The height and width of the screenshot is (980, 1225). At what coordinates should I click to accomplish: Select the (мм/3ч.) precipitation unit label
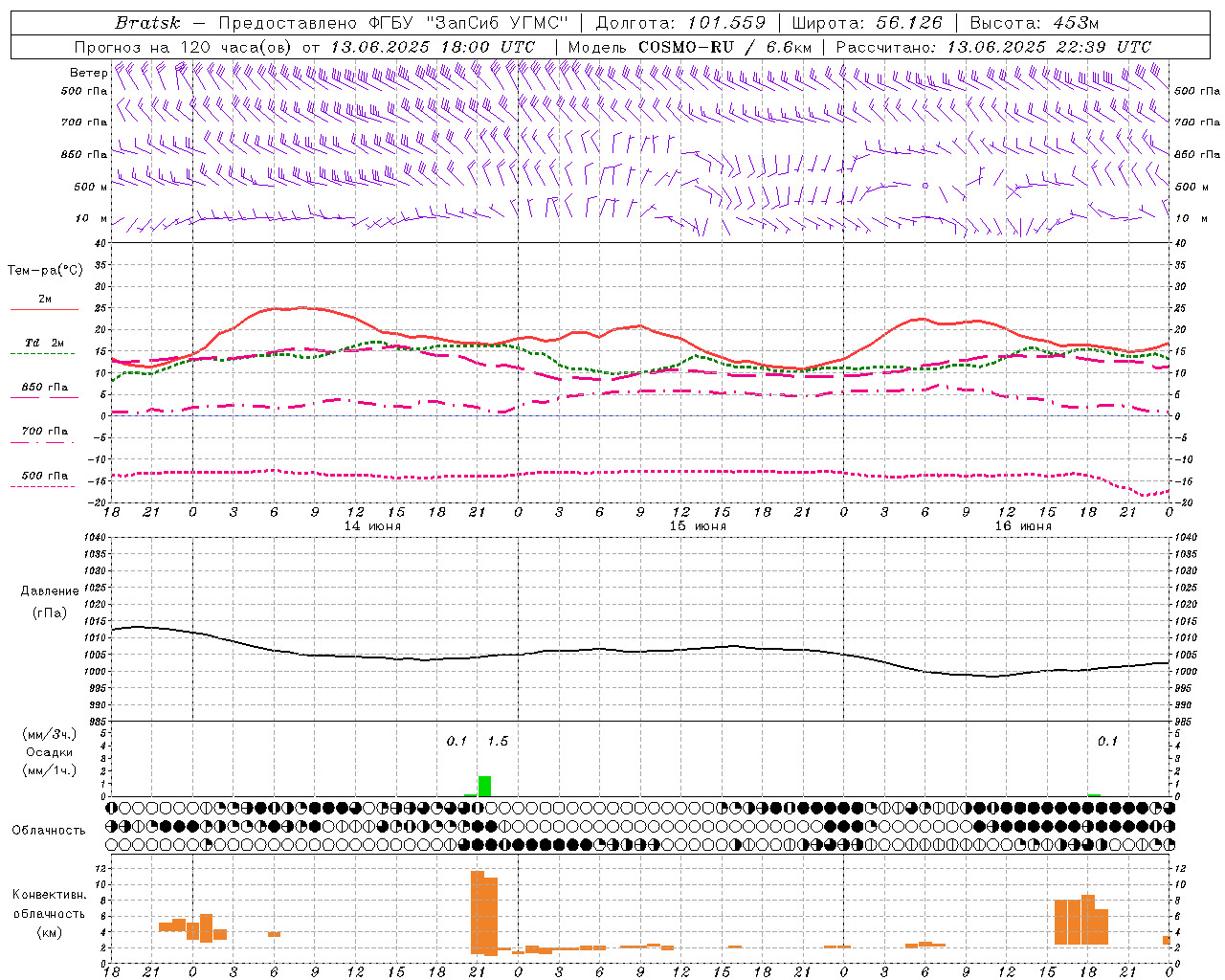[x=49, y=734]
